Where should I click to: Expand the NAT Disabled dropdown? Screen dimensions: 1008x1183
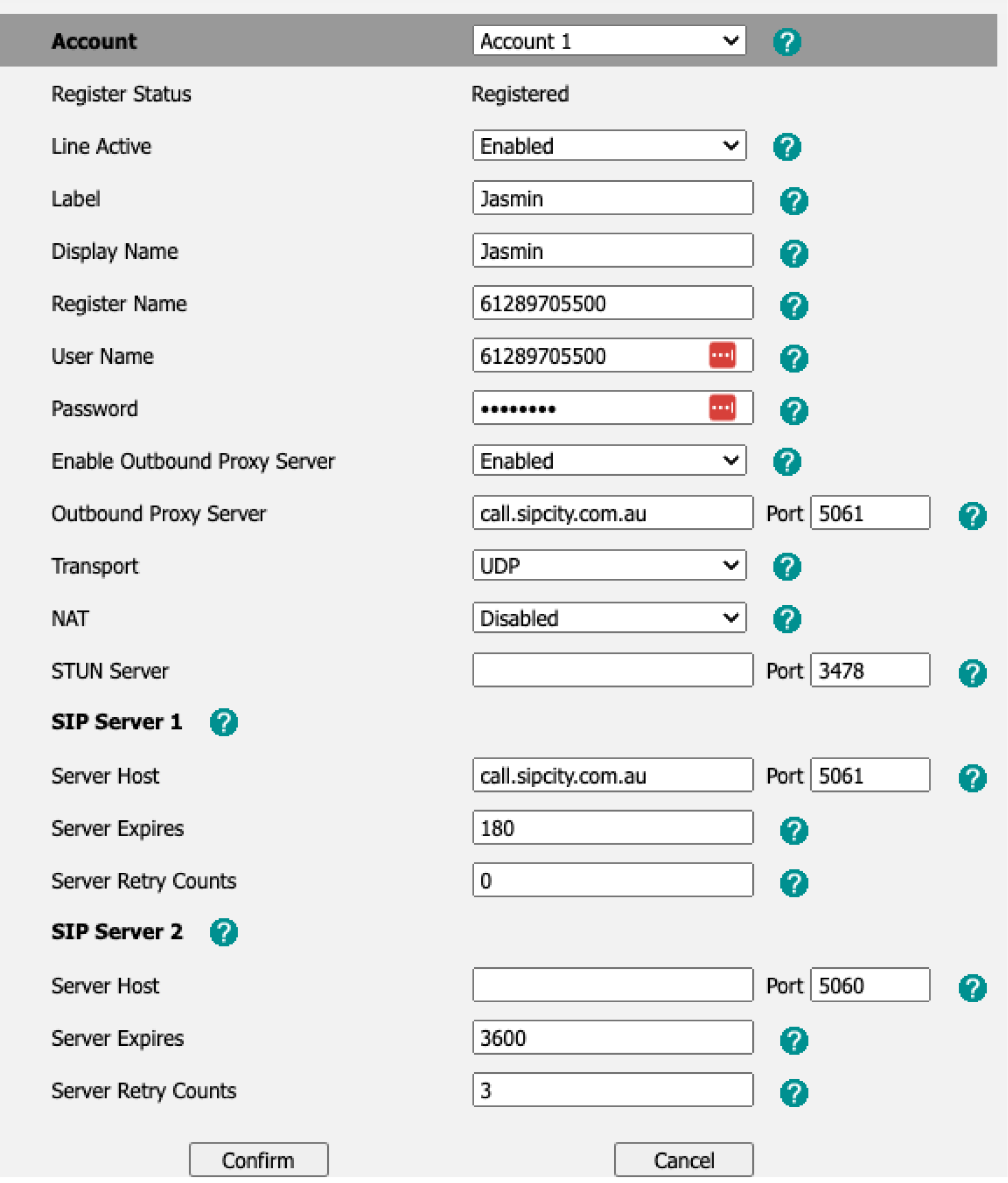pos(609,618)
